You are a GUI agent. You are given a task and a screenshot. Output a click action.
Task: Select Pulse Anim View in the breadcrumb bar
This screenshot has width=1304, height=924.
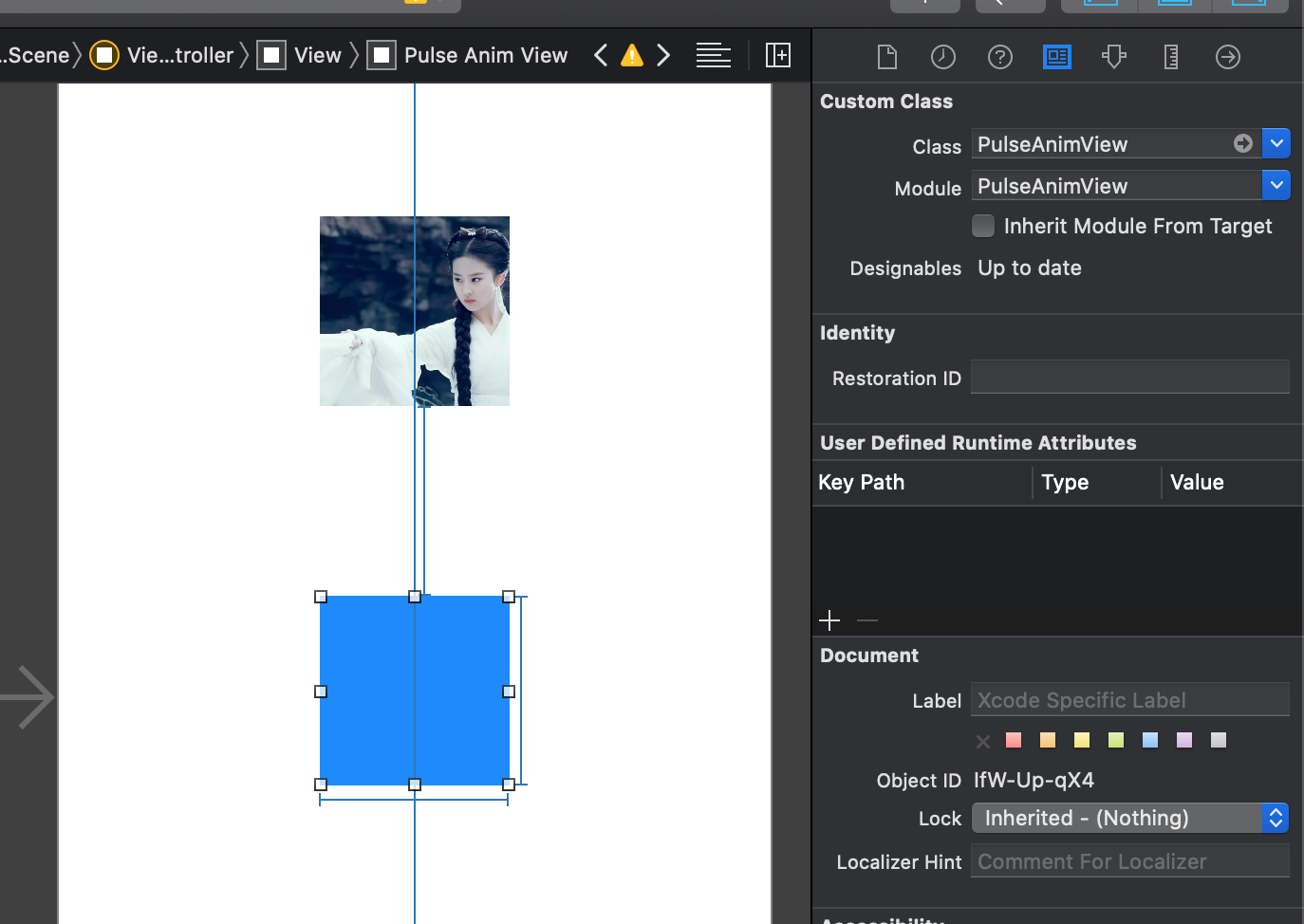coord(485,55)
